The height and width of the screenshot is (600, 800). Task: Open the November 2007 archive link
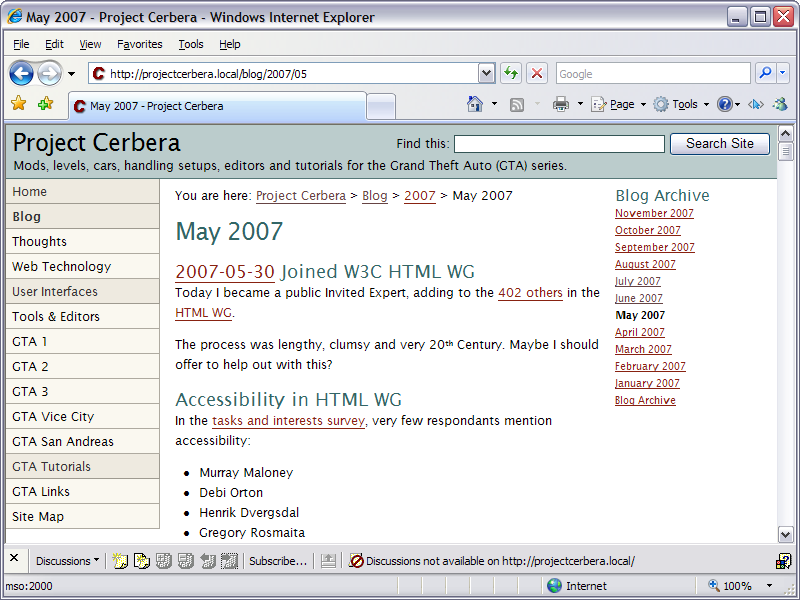654,213
